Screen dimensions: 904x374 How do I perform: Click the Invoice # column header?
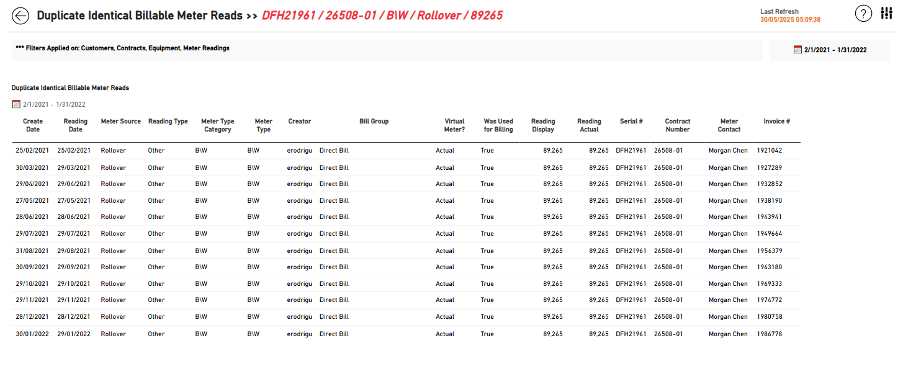[x=777, y=121]
